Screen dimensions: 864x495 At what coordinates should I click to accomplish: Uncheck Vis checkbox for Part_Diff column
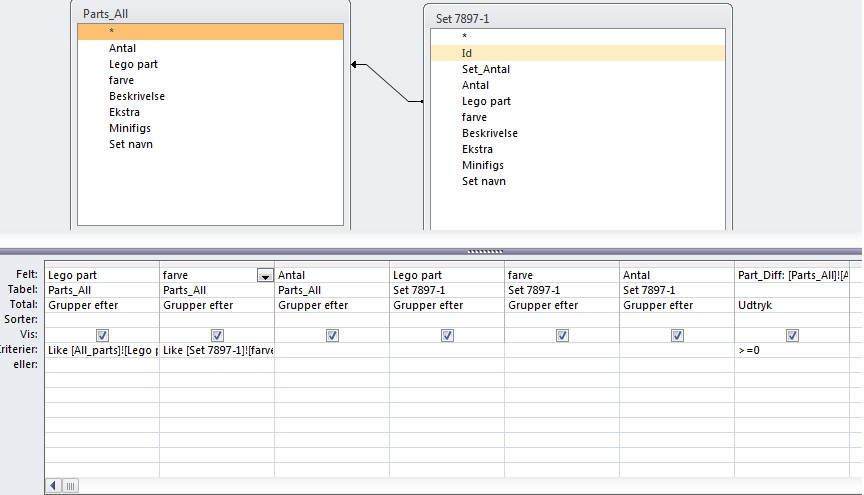[x=792, y=336]
